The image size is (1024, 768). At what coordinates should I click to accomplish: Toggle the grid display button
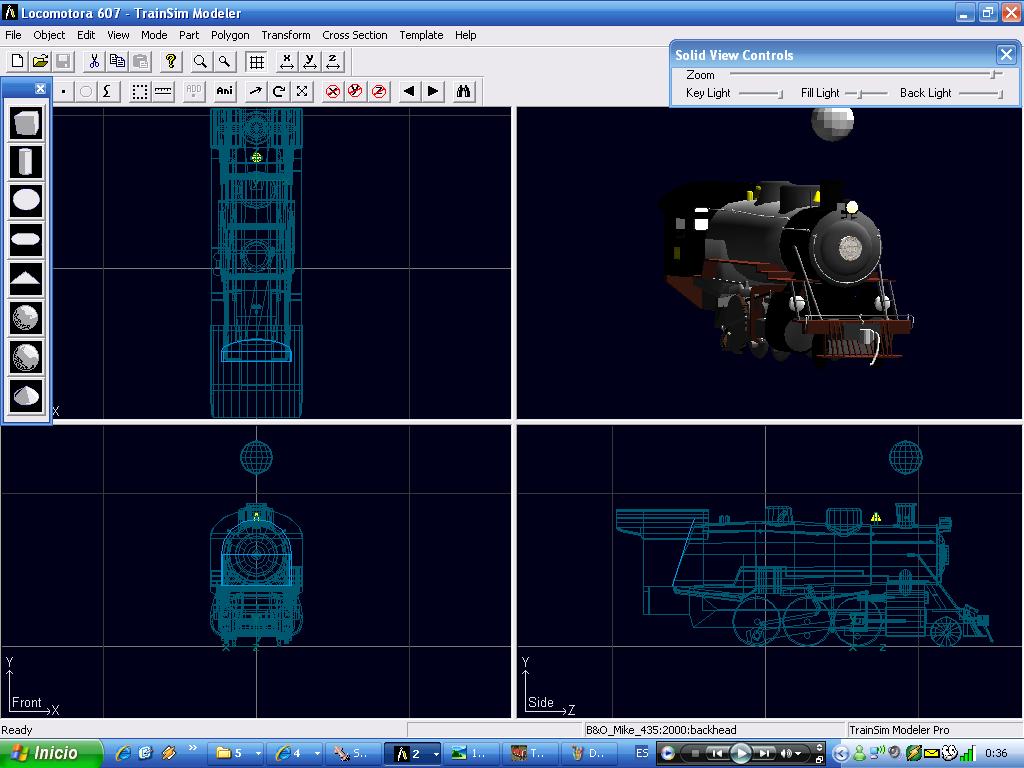257,62
